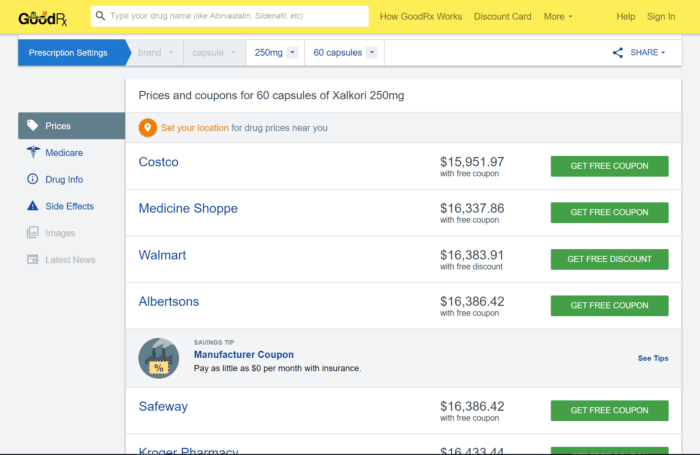The image size is (700, 455).
Task: Click the $16,386.42 Safeway price
Action: [x=472, y=406]
